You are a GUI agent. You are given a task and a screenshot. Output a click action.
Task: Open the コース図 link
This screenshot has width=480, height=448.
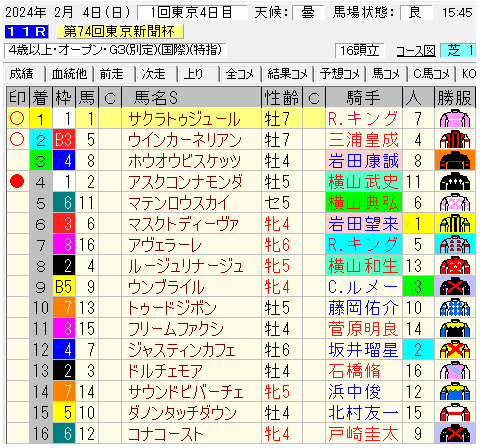tap(416, 51)
